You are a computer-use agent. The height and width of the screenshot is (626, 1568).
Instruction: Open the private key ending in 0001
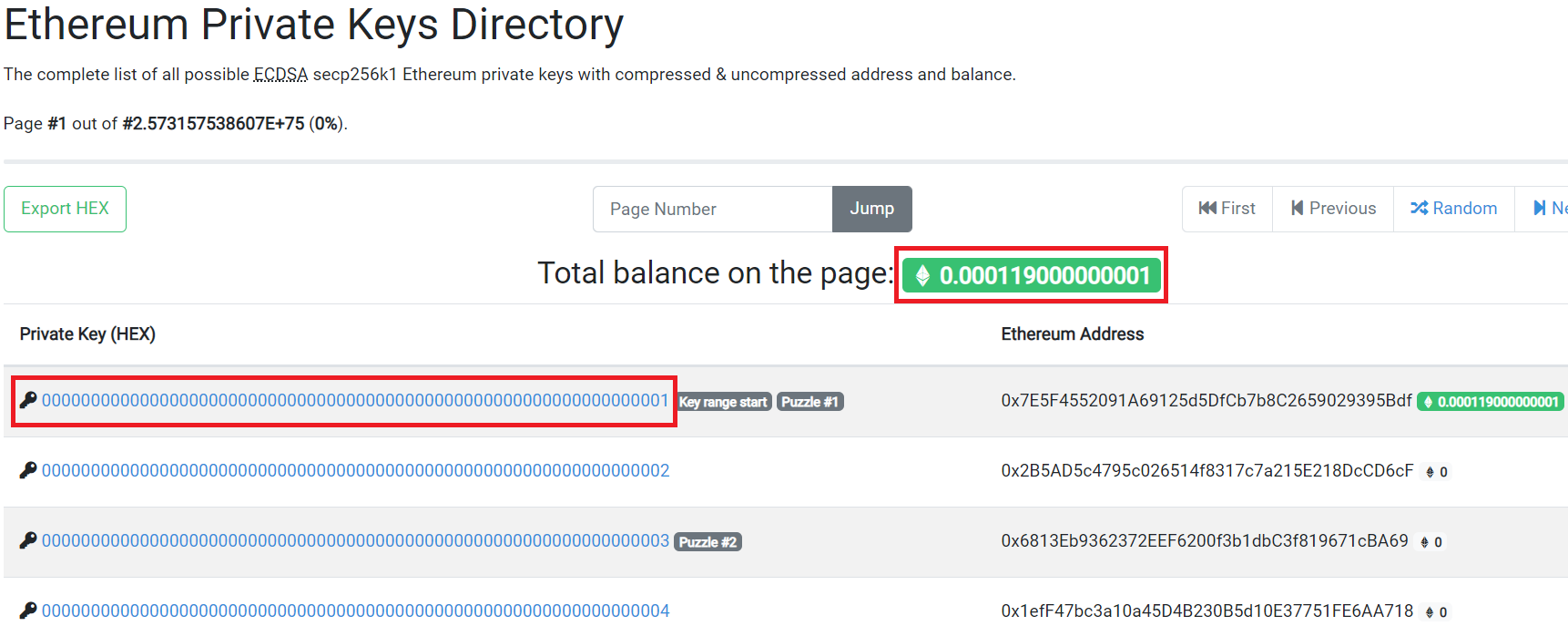click(355, 400)
